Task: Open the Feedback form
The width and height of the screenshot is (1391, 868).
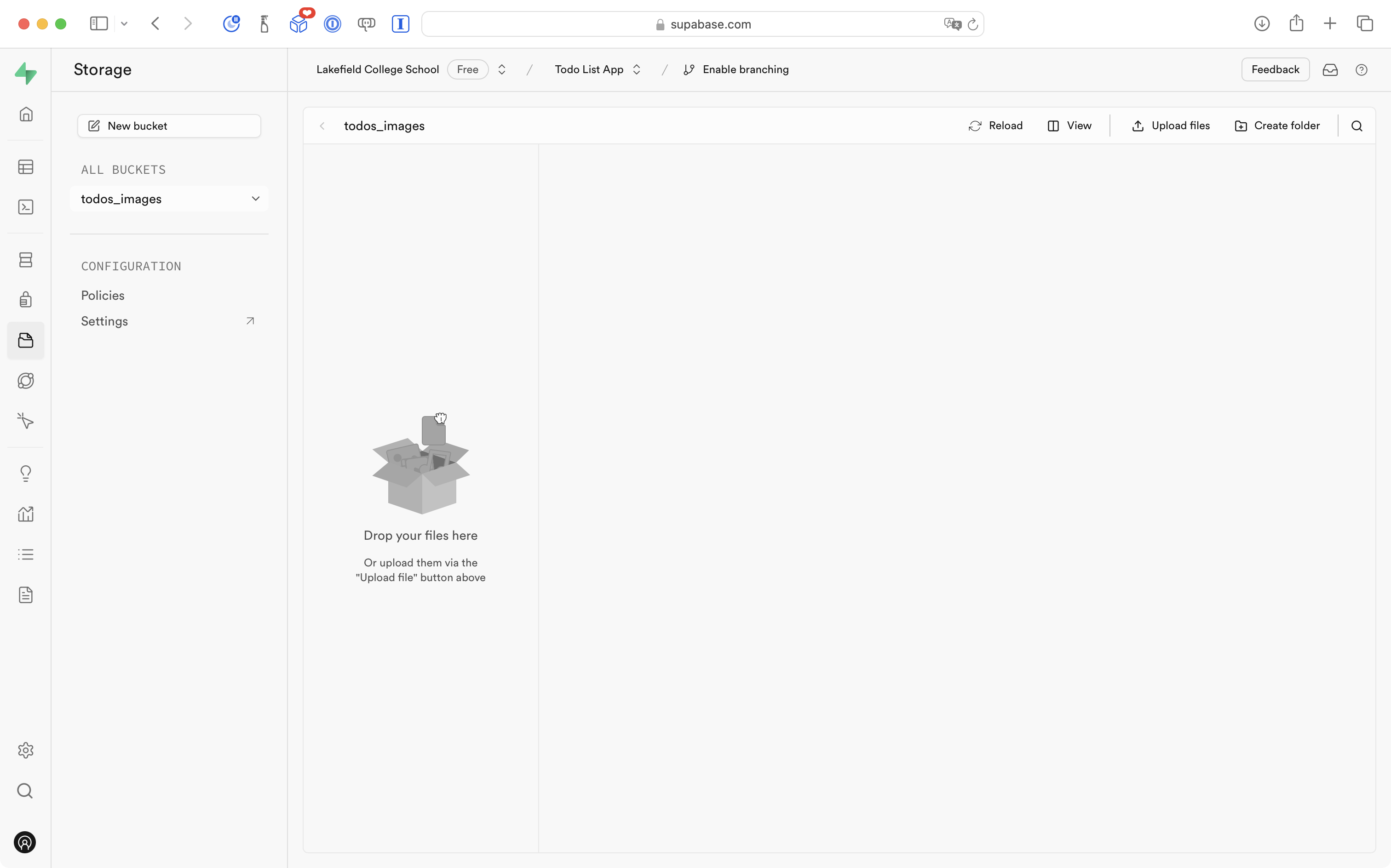Action: pyautogui.click(x=1275, y=69)
